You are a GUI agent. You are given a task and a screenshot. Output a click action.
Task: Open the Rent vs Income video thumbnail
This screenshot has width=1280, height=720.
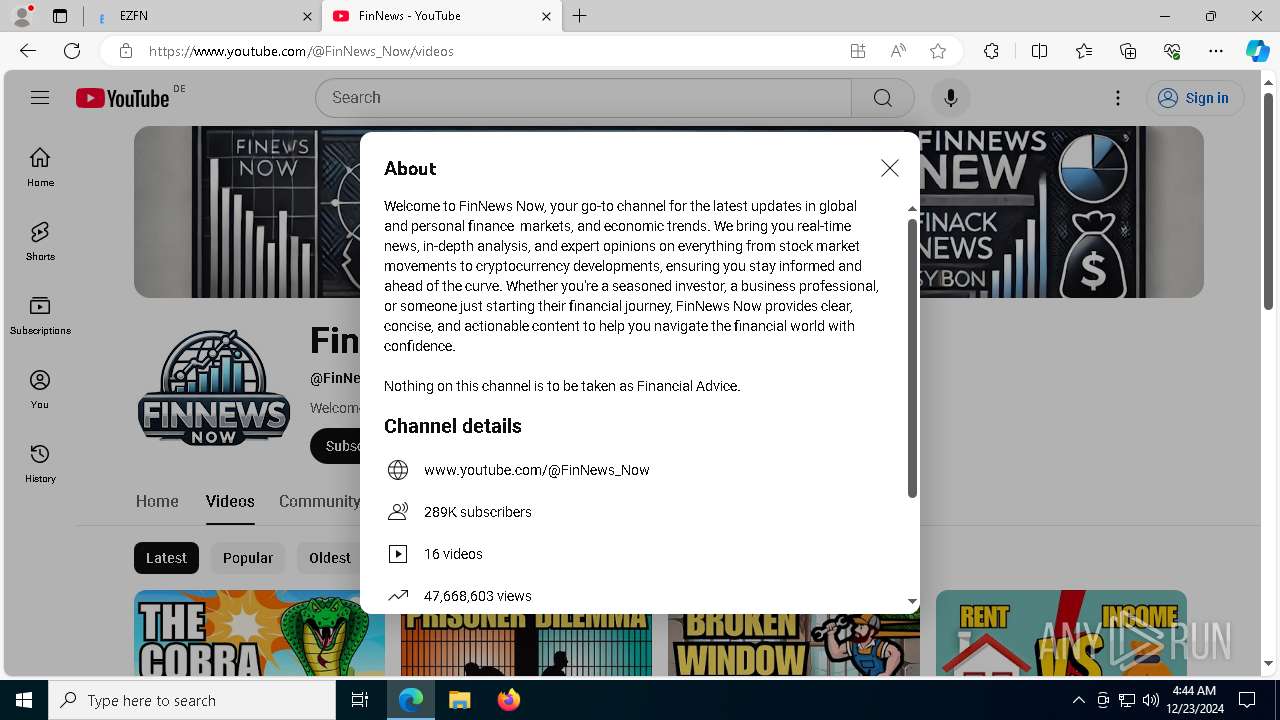coord(1061,633)
